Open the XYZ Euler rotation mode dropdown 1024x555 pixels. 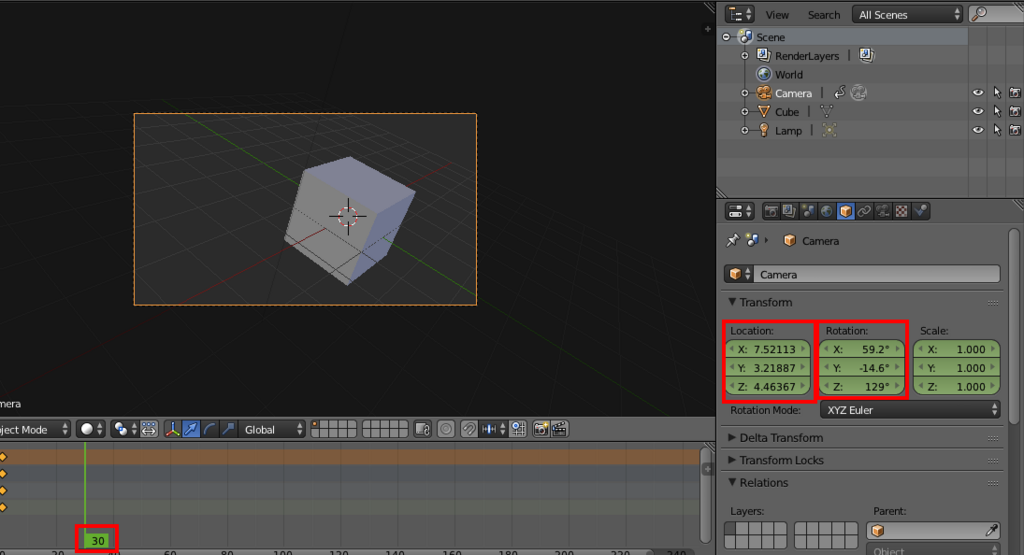[x=909, y=410]
